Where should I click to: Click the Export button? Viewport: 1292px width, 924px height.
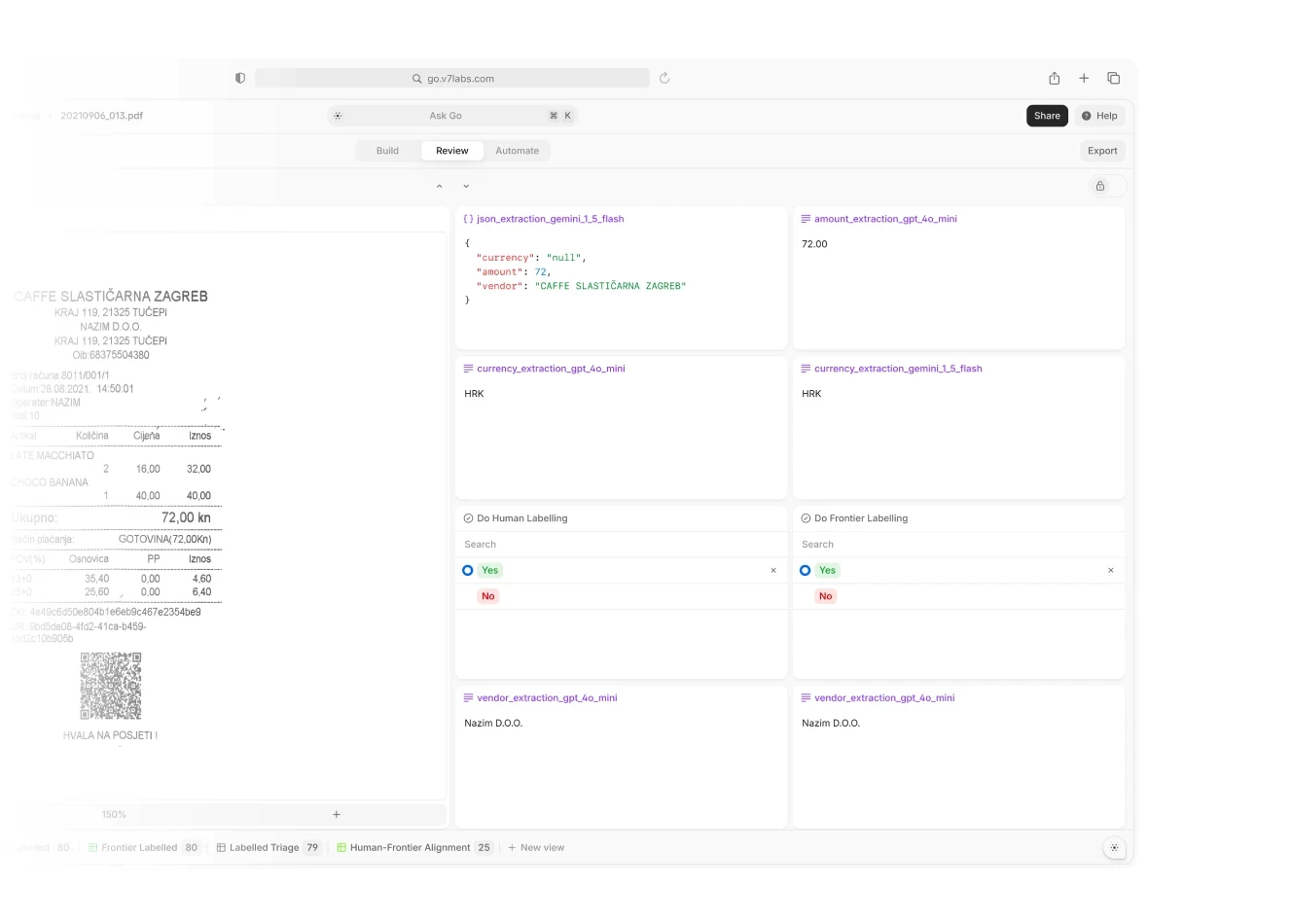1102,151
